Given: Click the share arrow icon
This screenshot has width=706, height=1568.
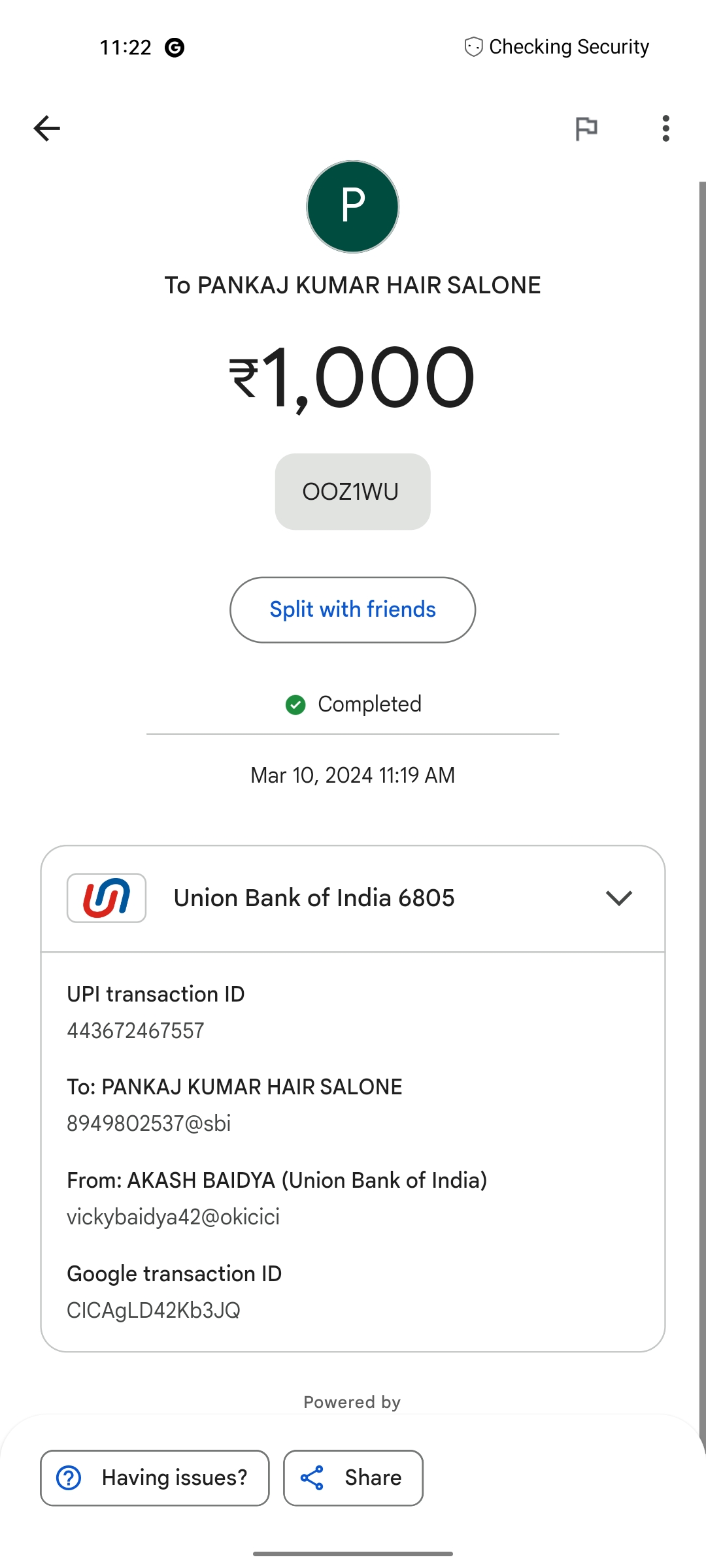Looking at the screenshot, I should [x=312, y=1478].
